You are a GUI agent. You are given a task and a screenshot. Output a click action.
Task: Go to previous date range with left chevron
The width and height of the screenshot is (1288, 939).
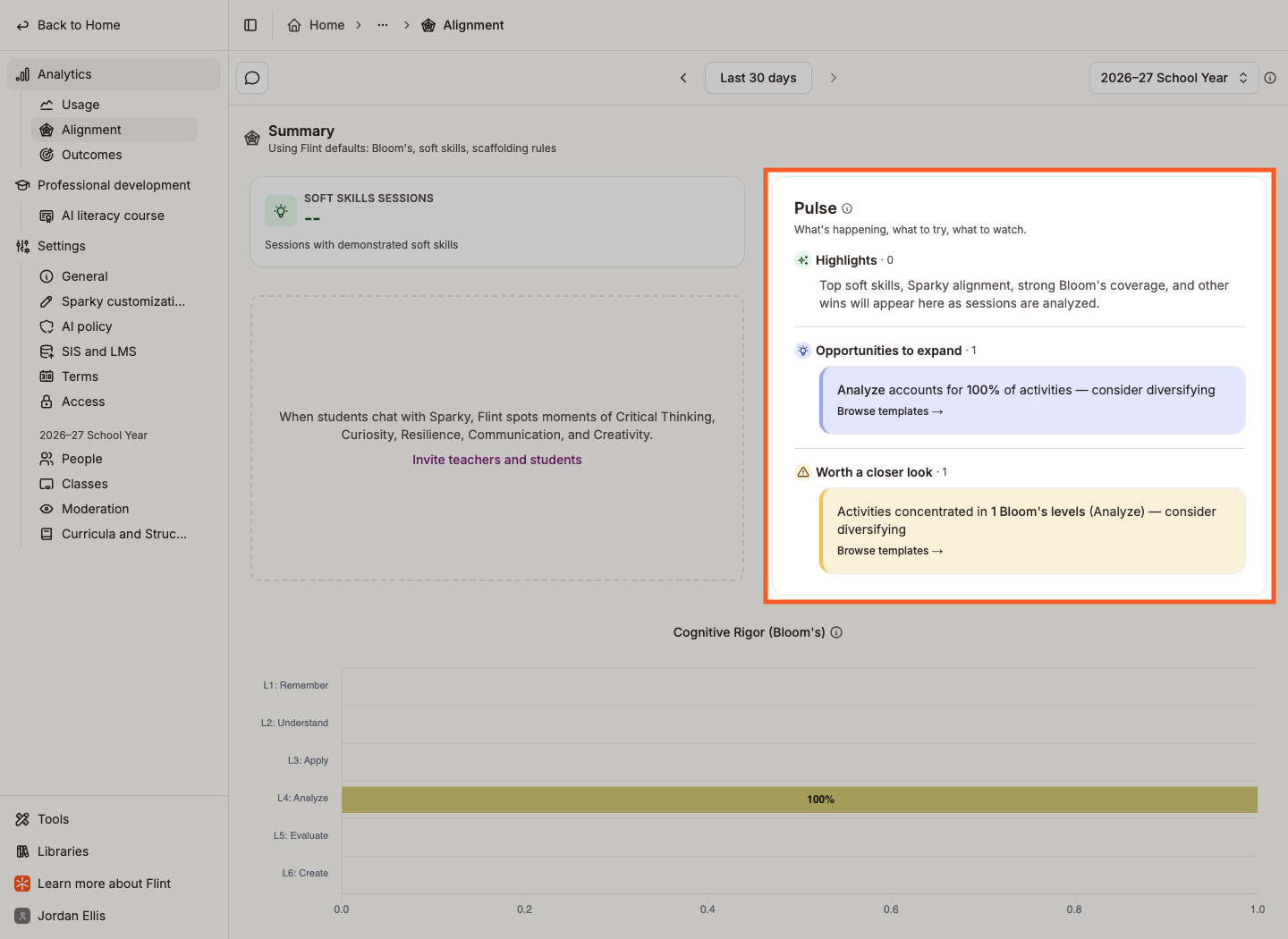click(683, 78)
